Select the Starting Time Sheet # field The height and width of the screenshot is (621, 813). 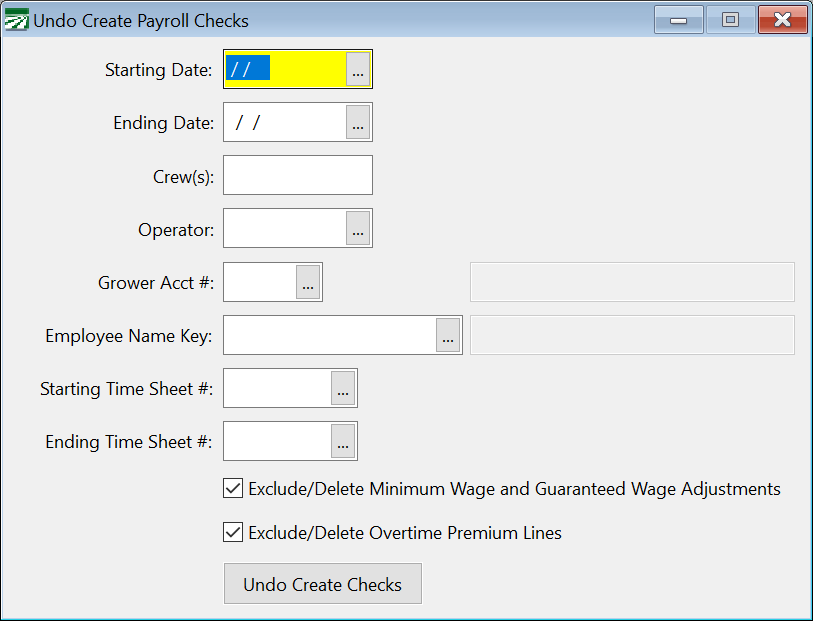click(x=275, y=388)
